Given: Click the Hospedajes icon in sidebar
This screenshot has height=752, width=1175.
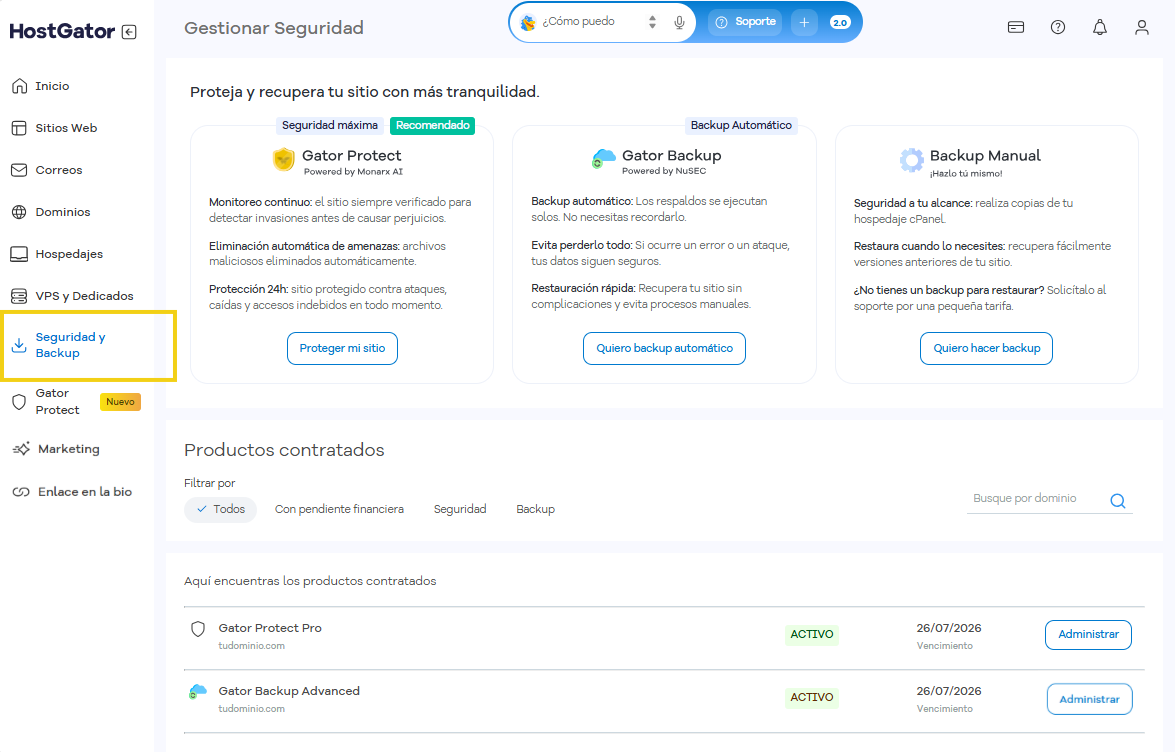Looking at the screenshot, I should click(19, 254).
